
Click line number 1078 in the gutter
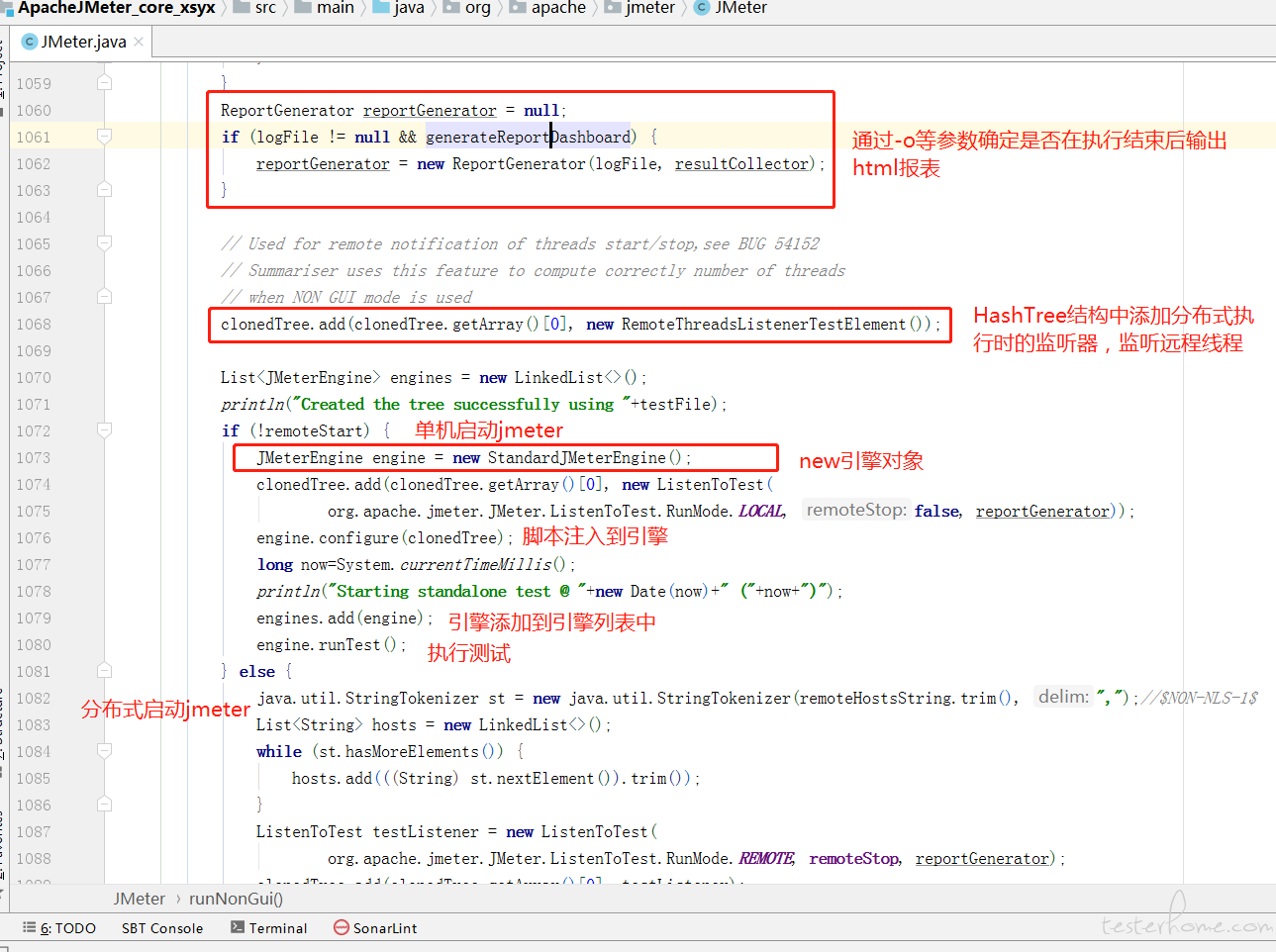click(x=34, y=592)
